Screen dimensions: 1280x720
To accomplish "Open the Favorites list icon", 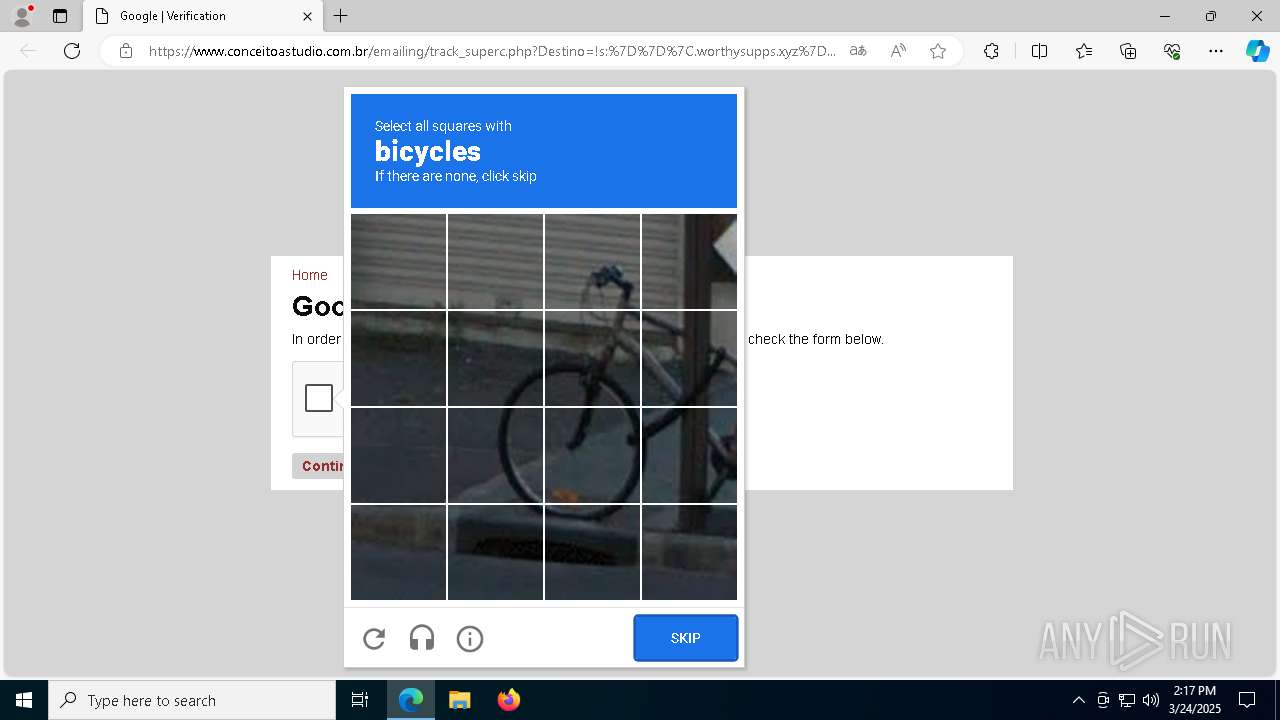I will tap(1084, 51).
